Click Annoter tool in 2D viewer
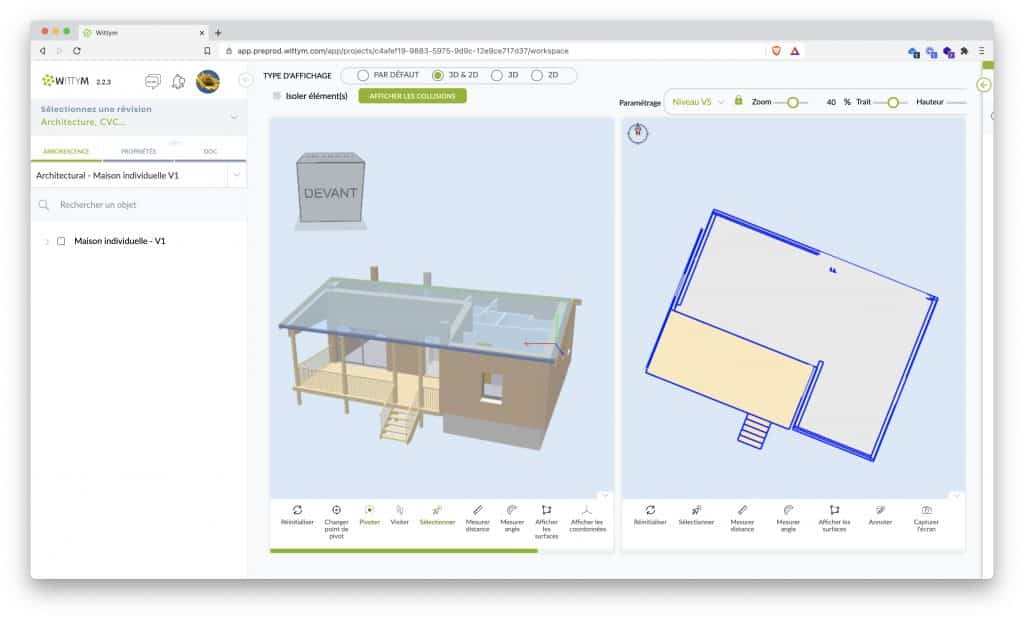Image resolution: width=1024 pixels, height=619 pixels. click(880, 514)
